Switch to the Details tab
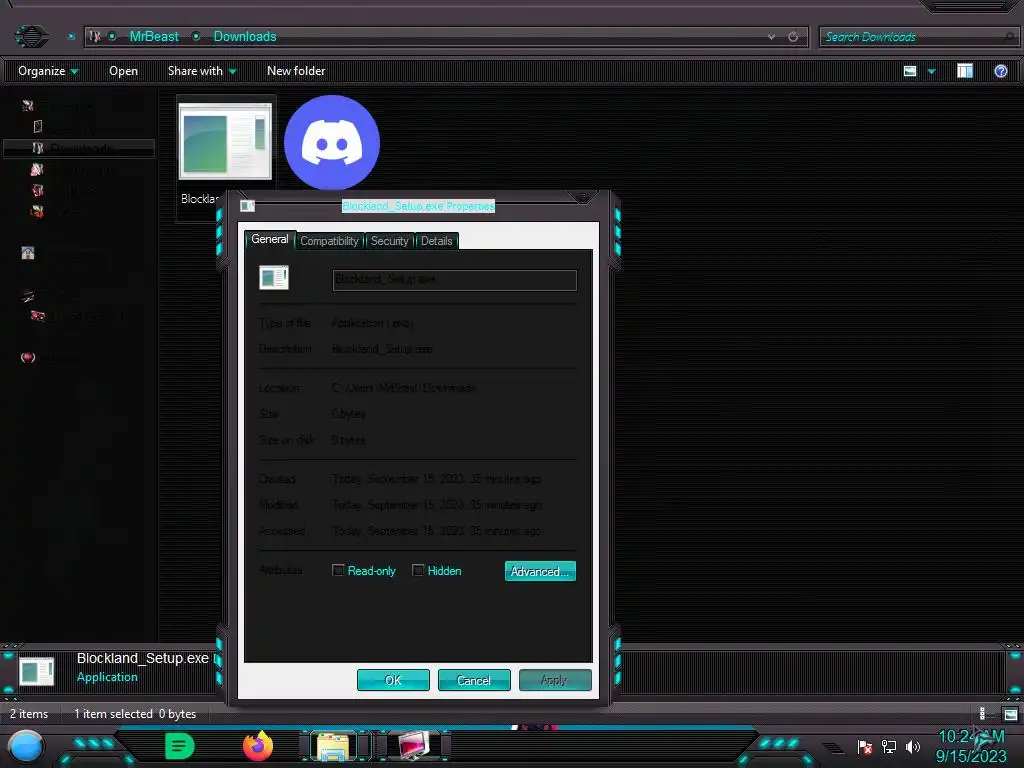The image size is (1024, 768). (436, 241)
